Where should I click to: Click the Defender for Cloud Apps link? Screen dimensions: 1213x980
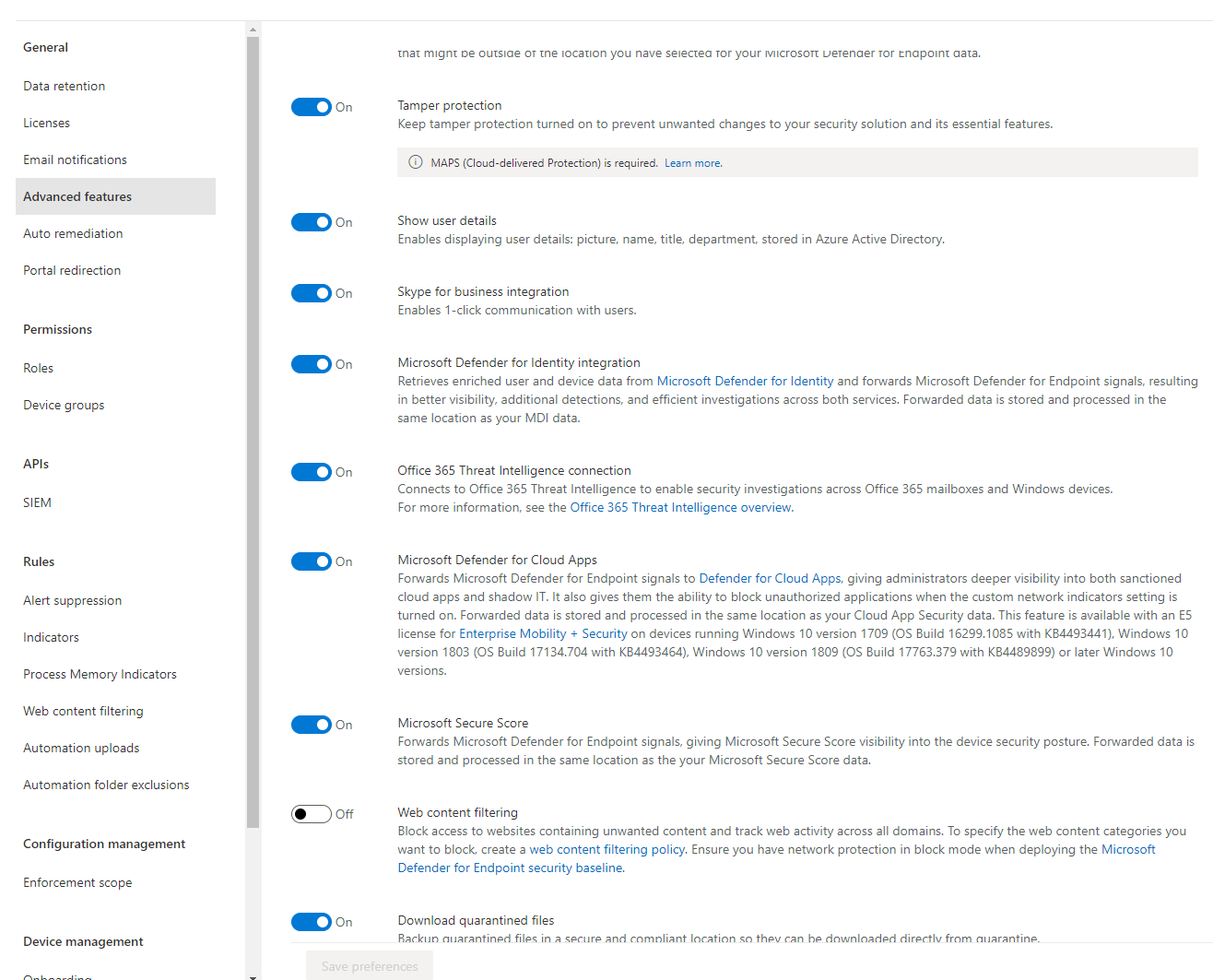(769, 578)
